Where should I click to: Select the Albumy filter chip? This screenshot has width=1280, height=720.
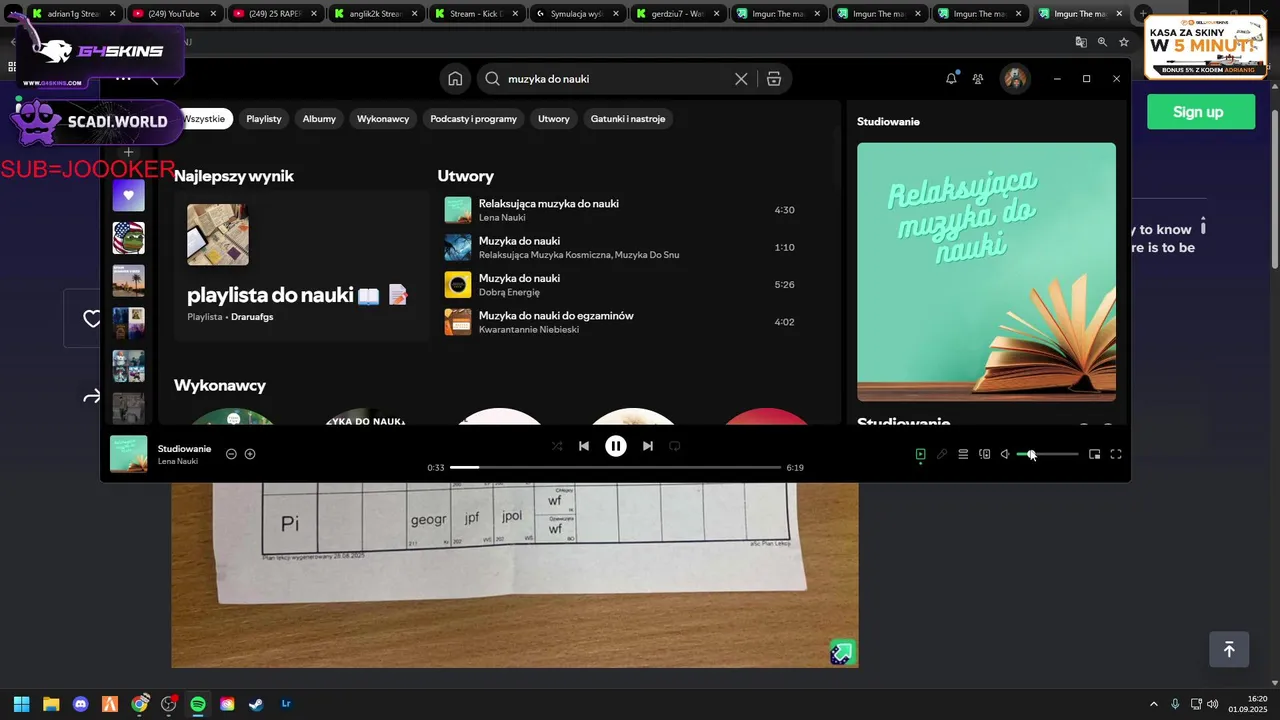(319, 118)
